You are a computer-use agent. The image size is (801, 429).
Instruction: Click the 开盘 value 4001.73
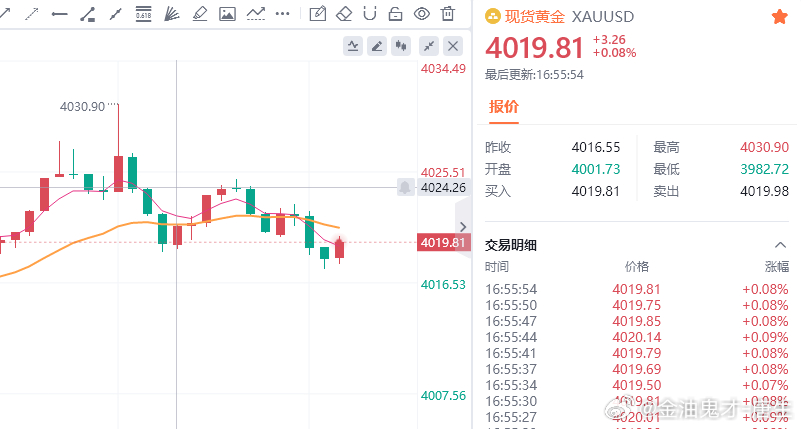[x=596, y=169]
